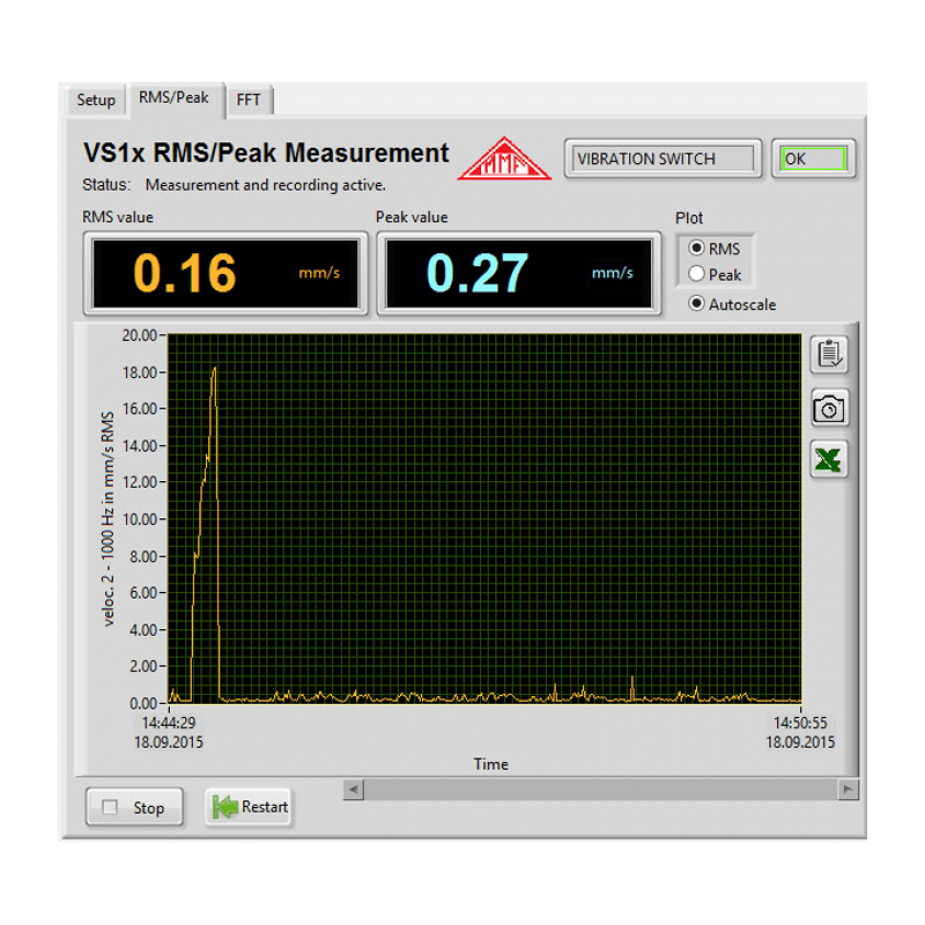Click the green OK status indicator

click(813, 158)
